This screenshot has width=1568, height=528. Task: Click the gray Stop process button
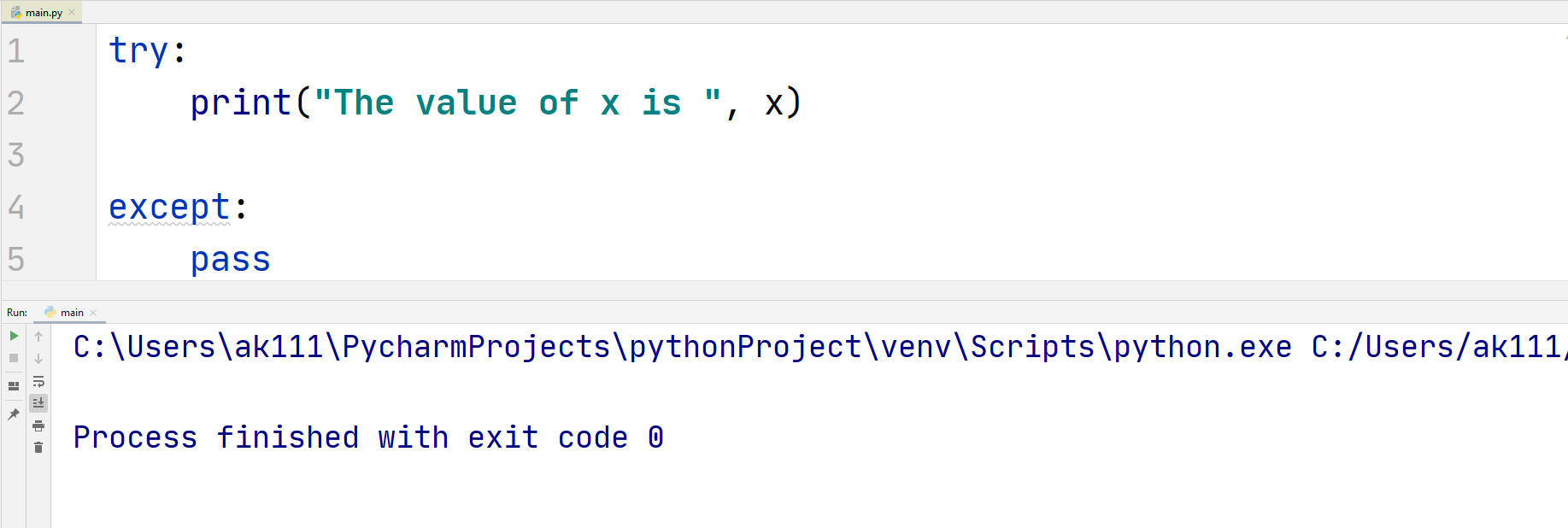click(14, 358)
